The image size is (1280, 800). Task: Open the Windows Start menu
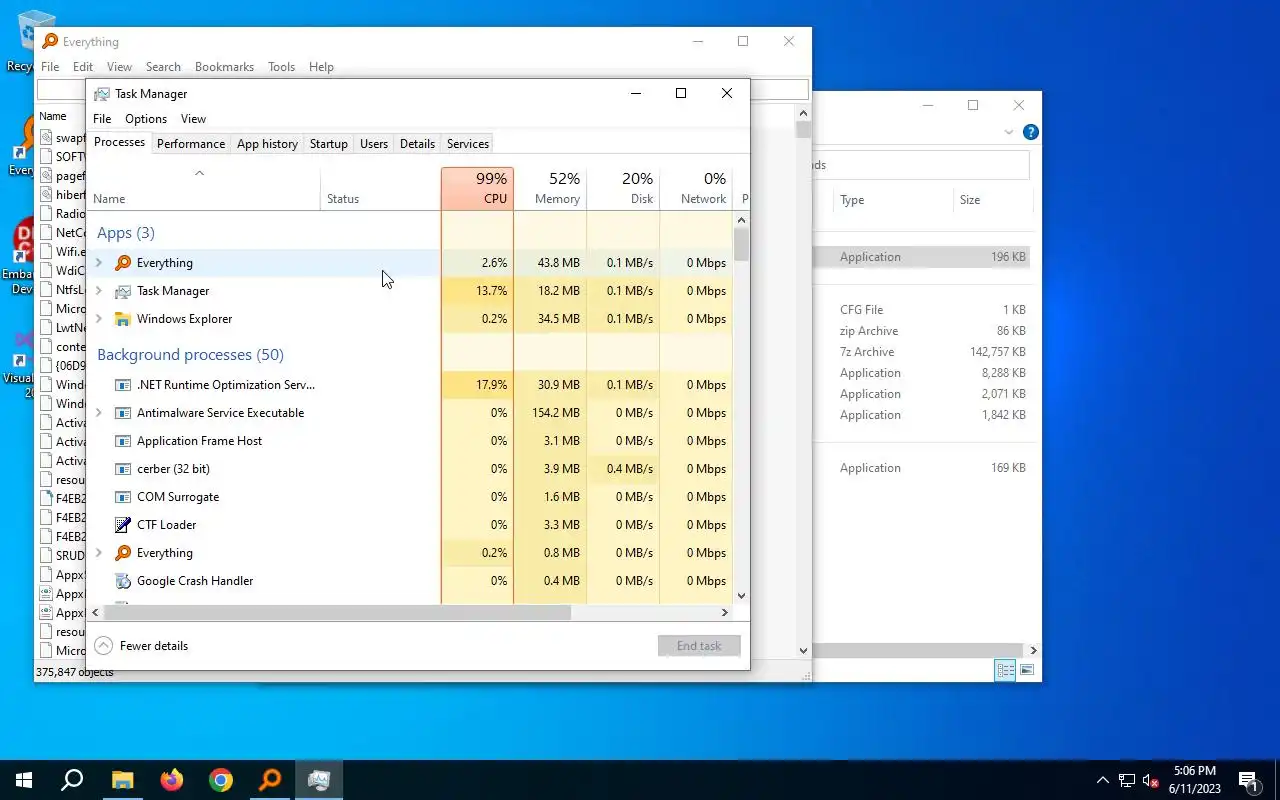pos(24,780)
